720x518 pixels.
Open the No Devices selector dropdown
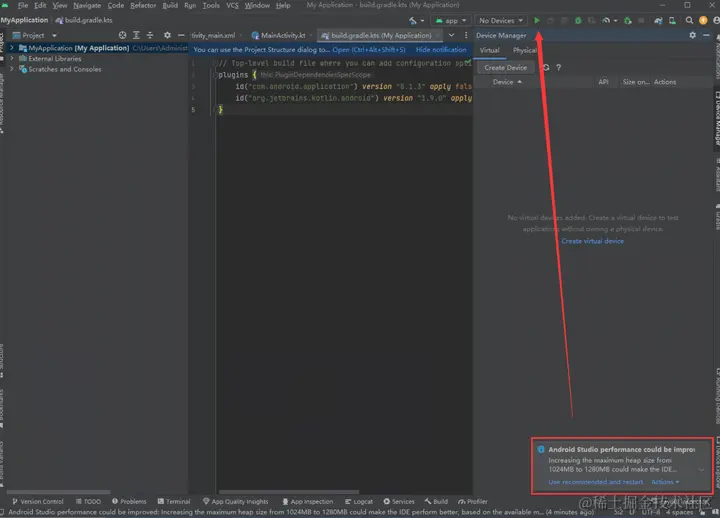[501, 21]
